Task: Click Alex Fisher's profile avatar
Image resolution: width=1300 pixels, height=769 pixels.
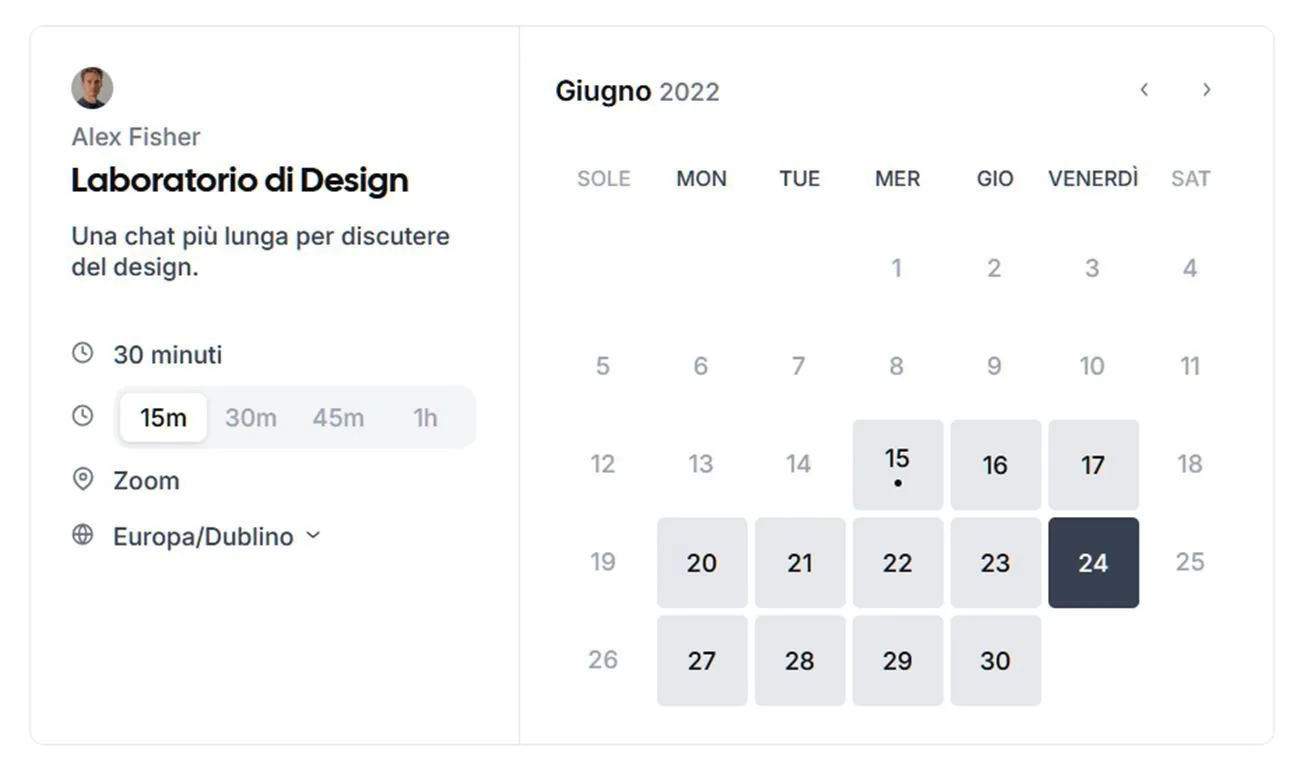Action: pyautogui.click(x=92, y=88)
